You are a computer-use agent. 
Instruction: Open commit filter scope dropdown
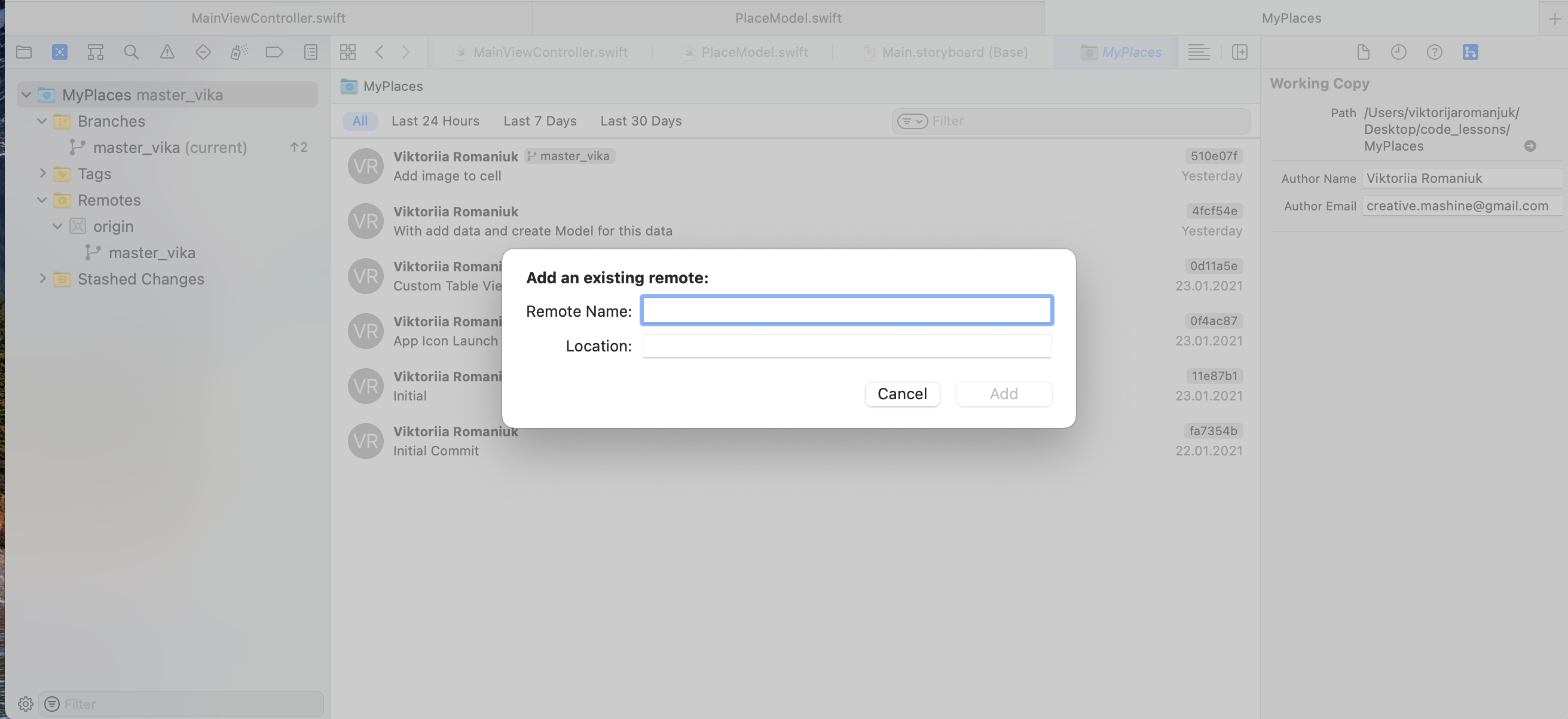tap(912, 121)
